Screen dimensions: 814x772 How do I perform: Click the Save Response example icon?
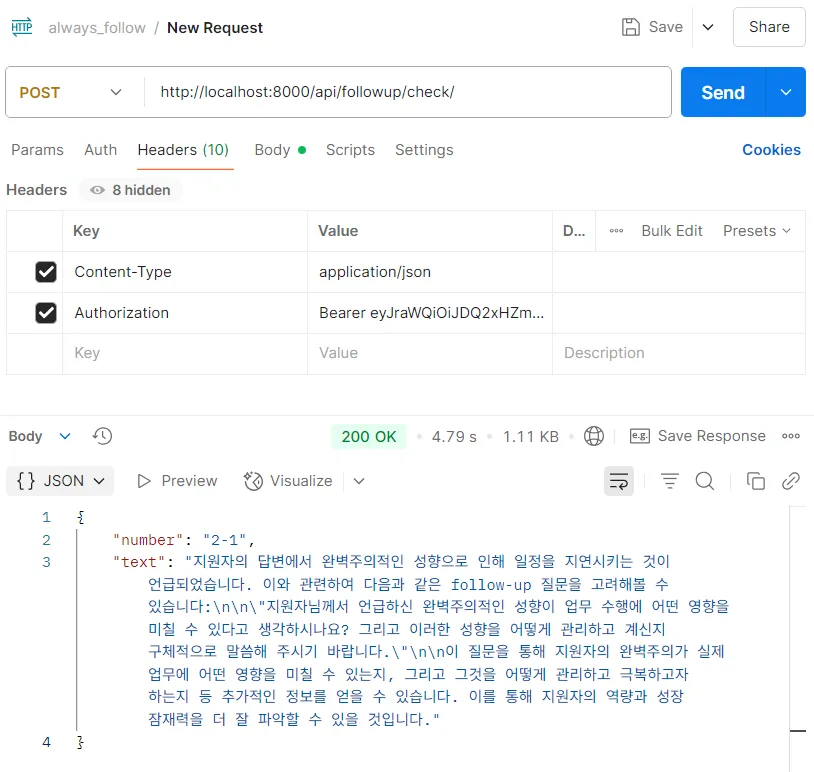[640, 436]
